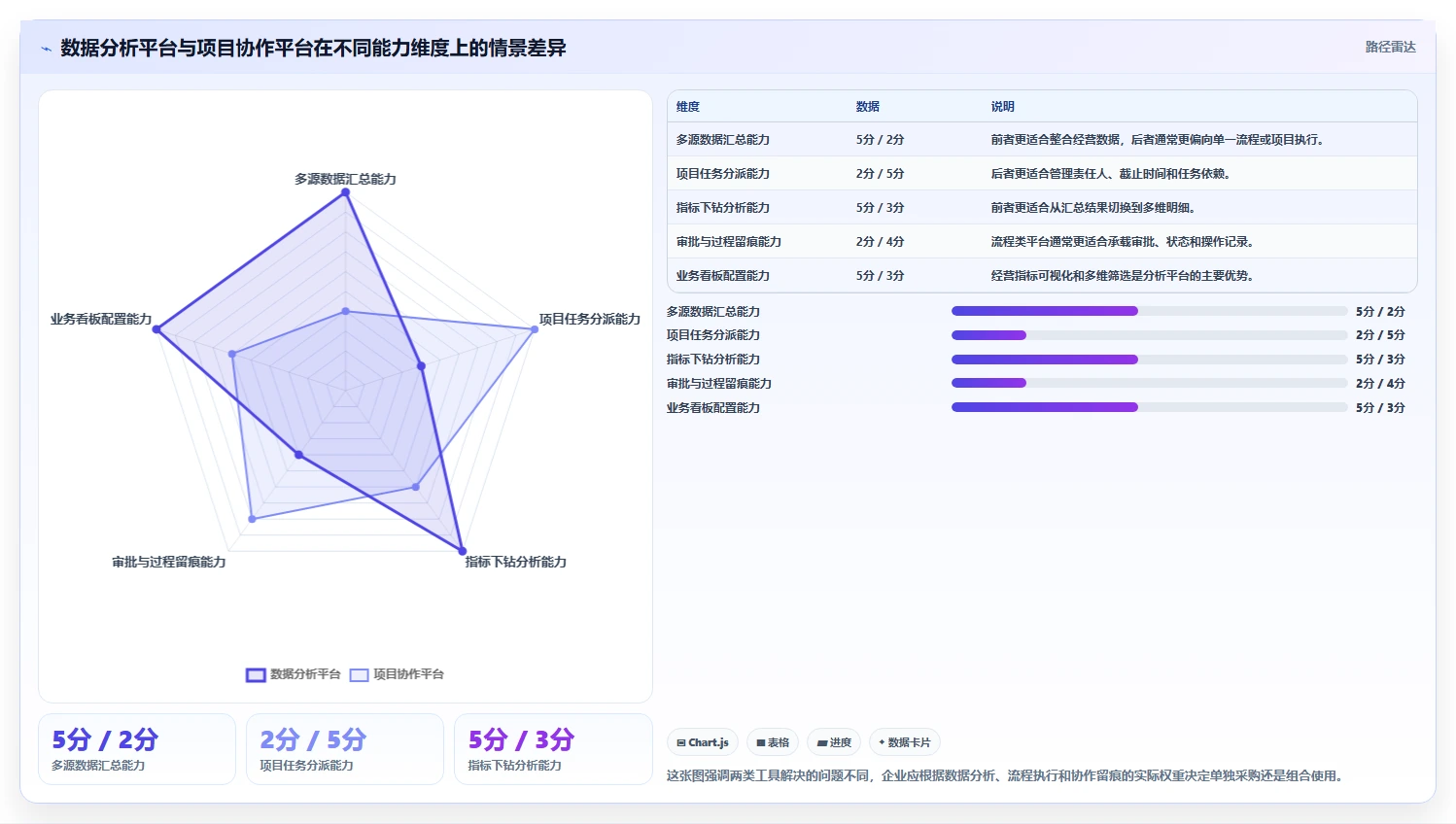Viewport: 1456px width, 824px height.
Task: Click the 流程类平台通常更适合承载审批 description text
Action: coord(1123,242)
